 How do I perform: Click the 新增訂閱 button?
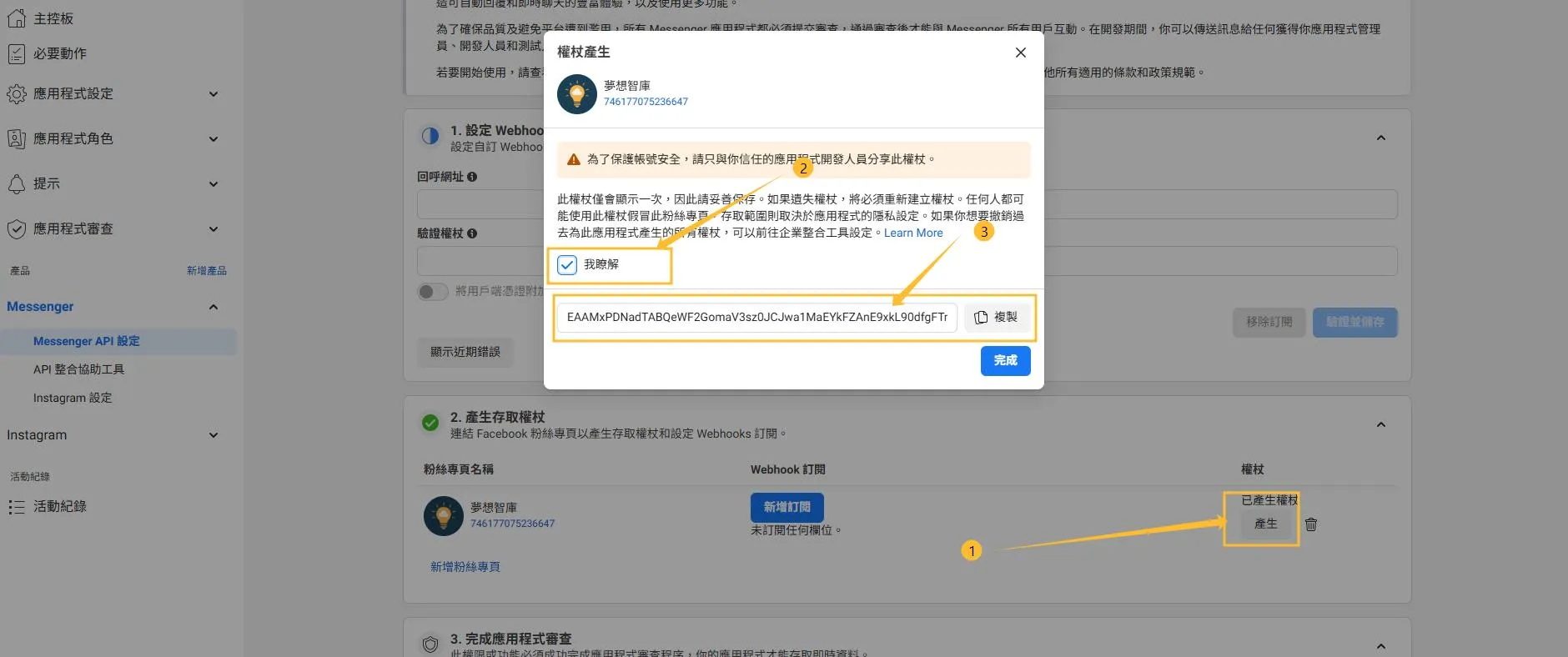(787, 508)
